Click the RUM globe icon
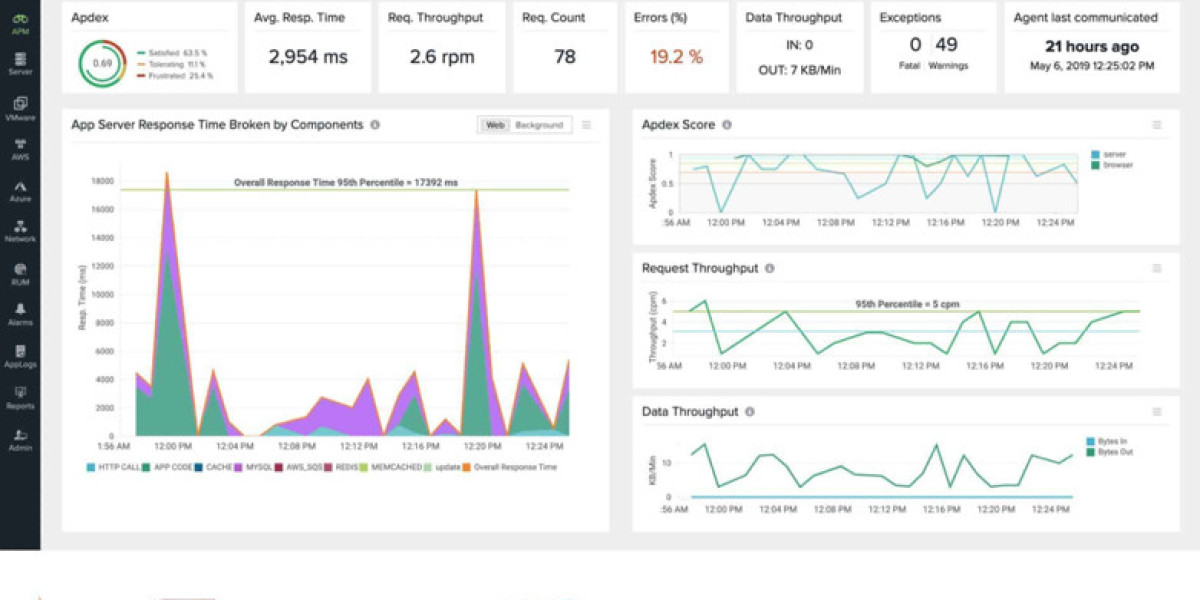This screenshot has width=1200, height=600. pos(20,271)
